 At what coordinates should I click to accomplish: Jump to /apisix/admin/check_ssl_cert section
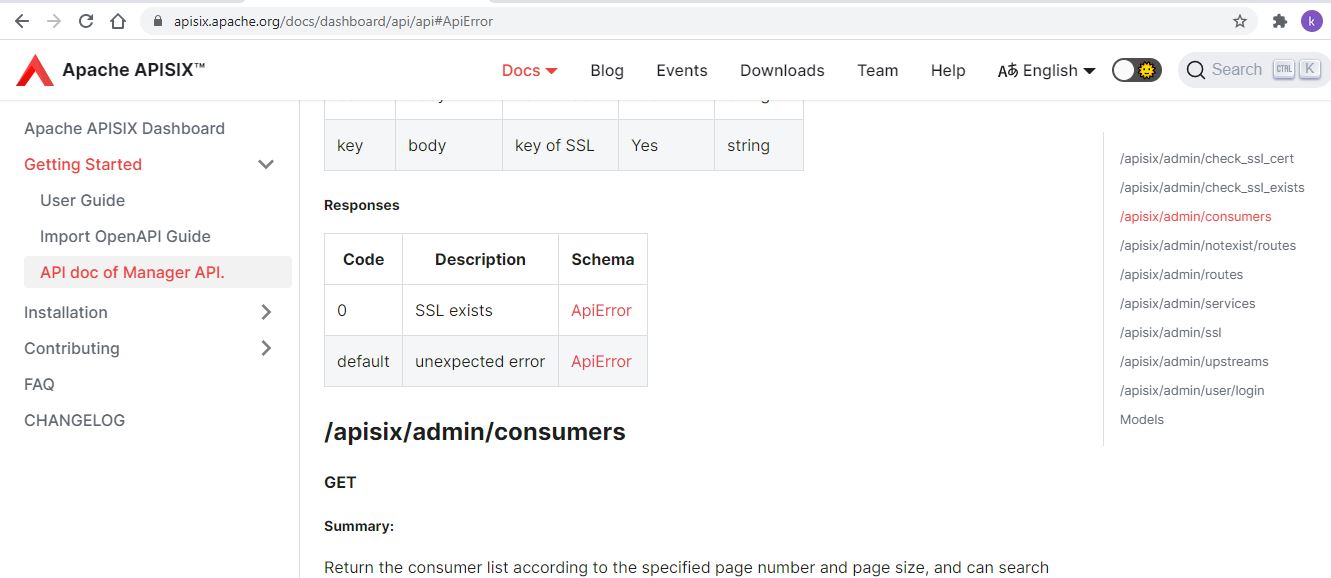click(x=1207, y=158)
